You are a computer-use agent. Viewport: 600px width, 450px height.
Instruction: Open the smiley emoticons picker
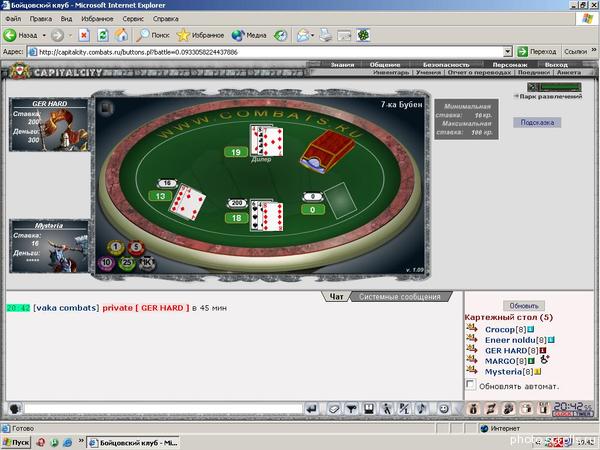pyautogui.click(x=444, y=409)
